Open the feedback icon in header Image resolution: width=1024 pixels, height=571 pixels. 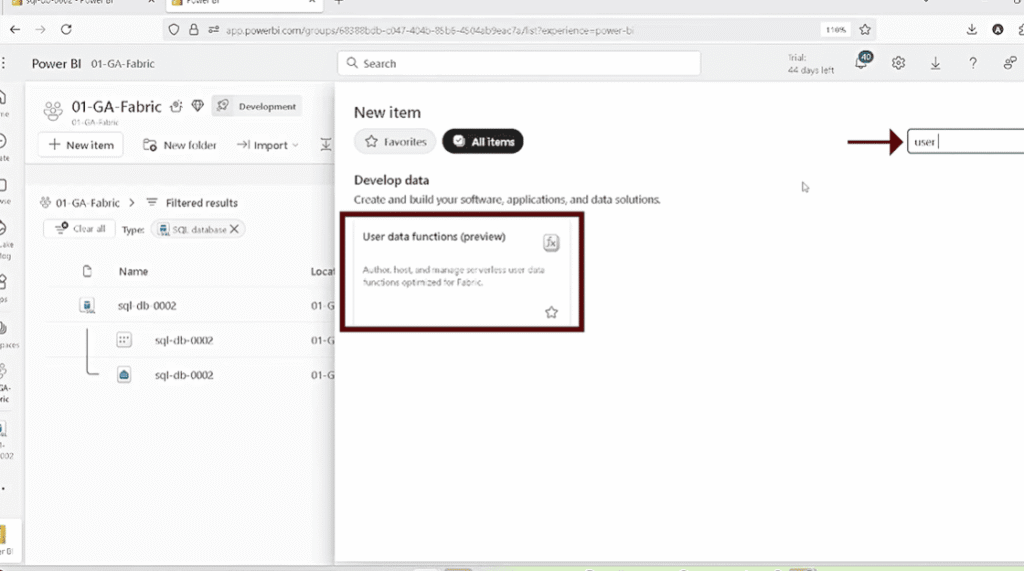coord(1010,63)
